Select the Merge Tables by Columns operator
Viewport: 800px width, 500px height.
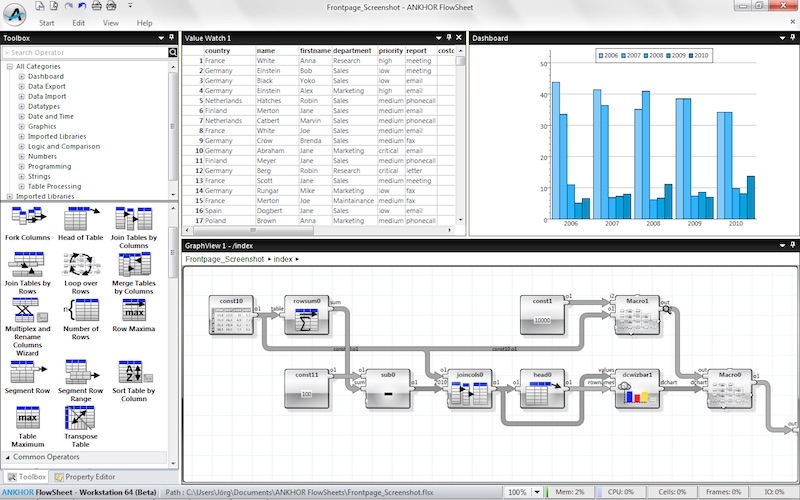pyautogui.click(x=134, y=273)
